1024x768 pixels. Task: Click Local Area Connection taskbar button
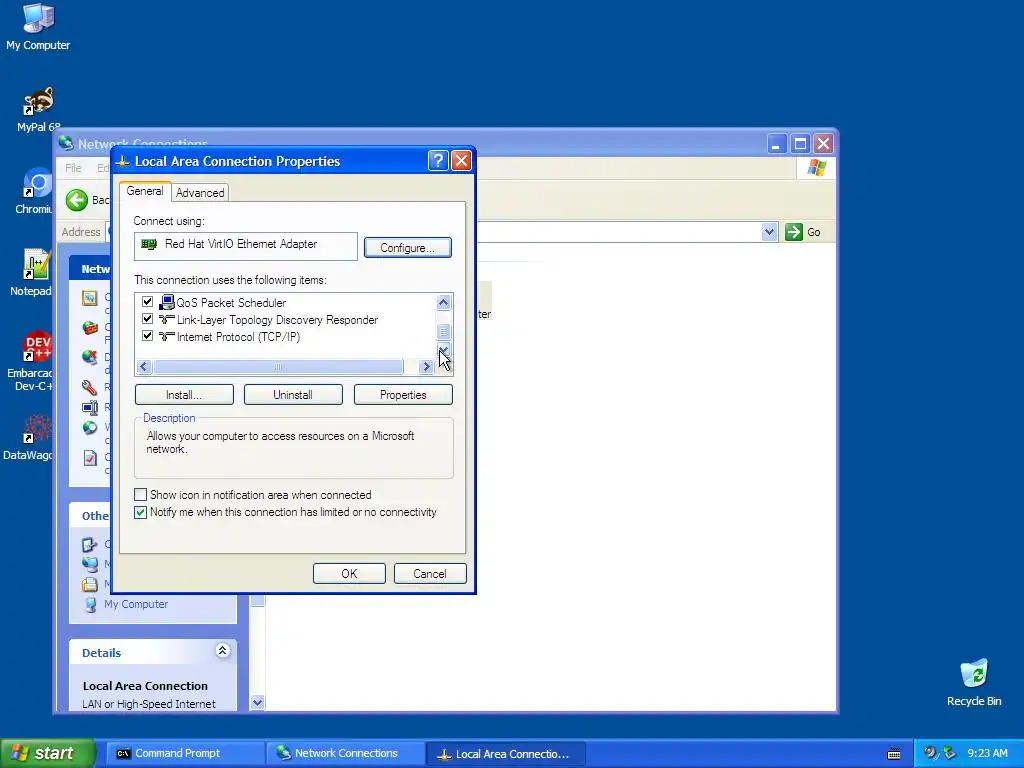click(x=505, y=754)
